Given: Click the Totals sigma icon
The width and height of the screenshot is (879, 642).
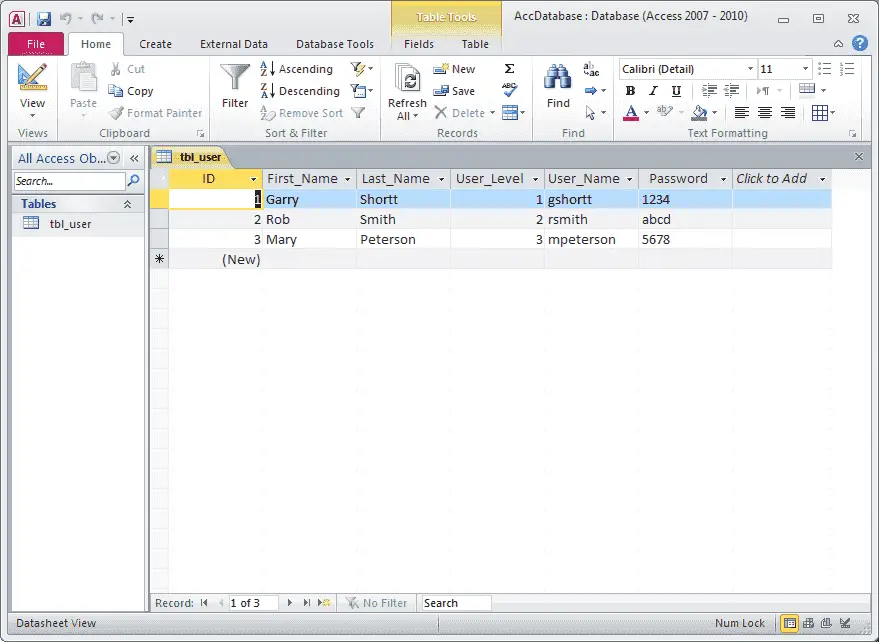Looking at the screenshot, I should pos(509,69).
